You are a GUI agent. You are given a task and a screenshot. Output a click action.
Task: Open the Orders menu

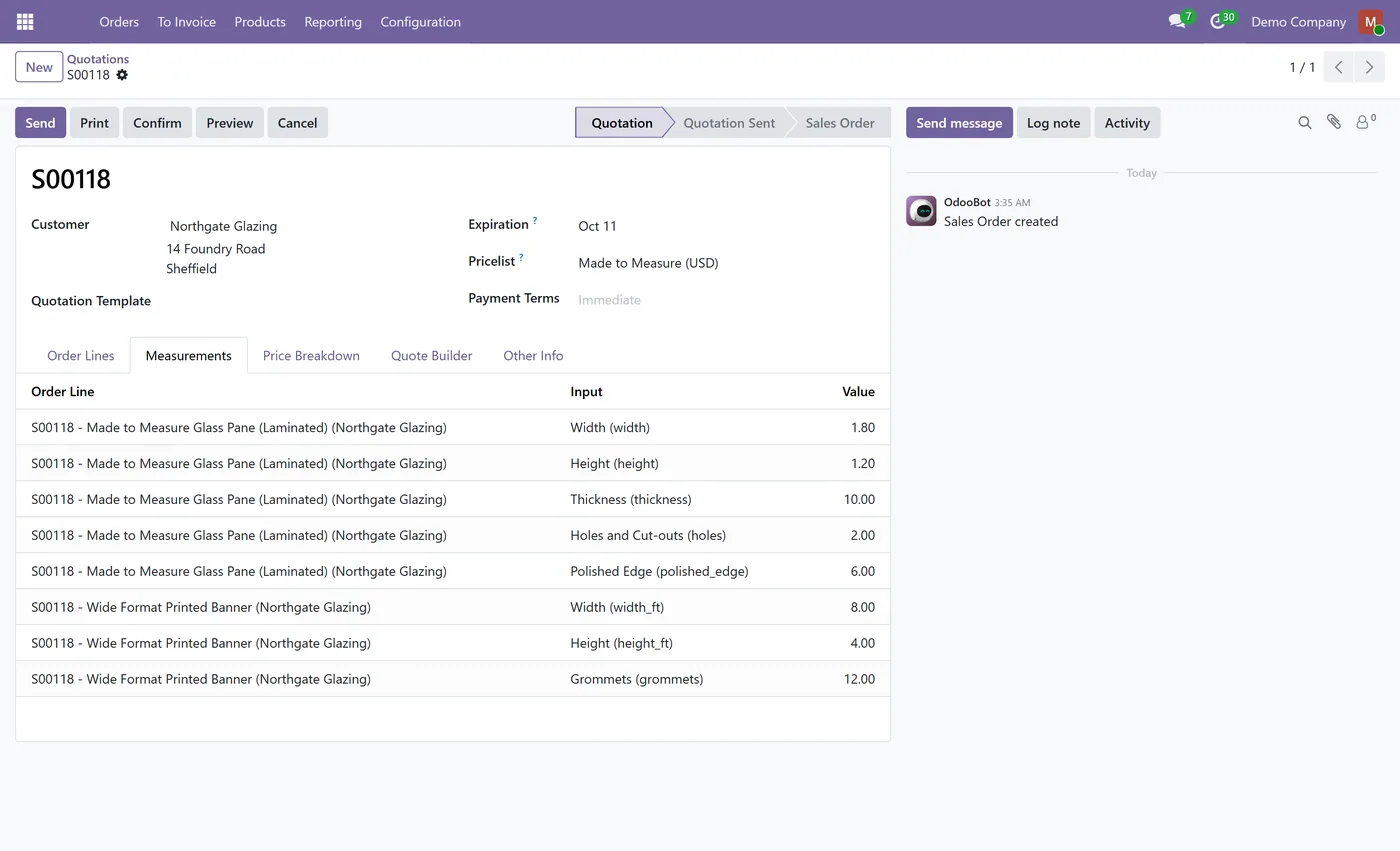coord(119,21)
